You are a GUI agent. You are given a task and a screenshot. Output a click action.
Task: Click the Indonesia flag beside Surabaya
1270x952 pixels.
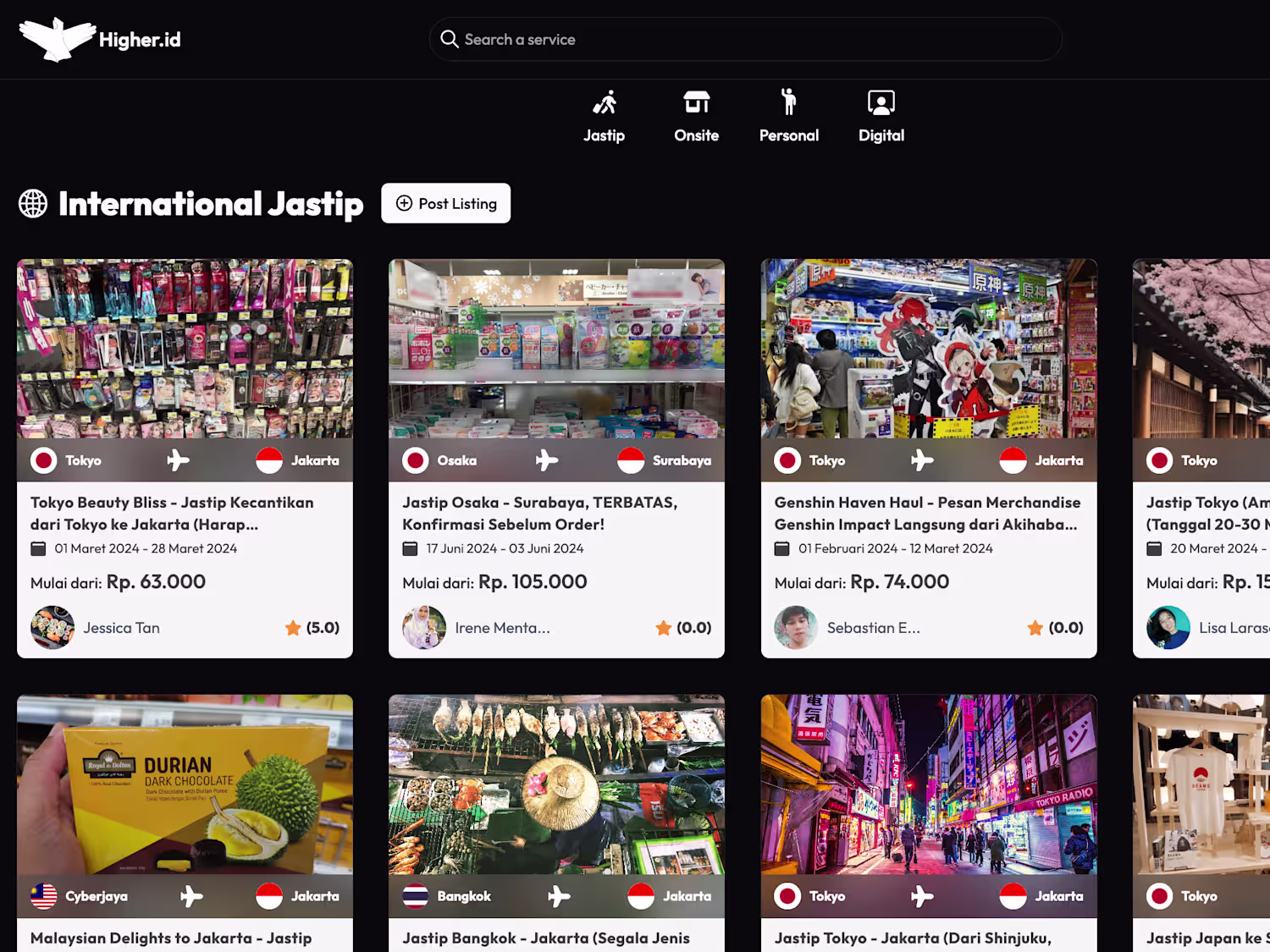631,460
